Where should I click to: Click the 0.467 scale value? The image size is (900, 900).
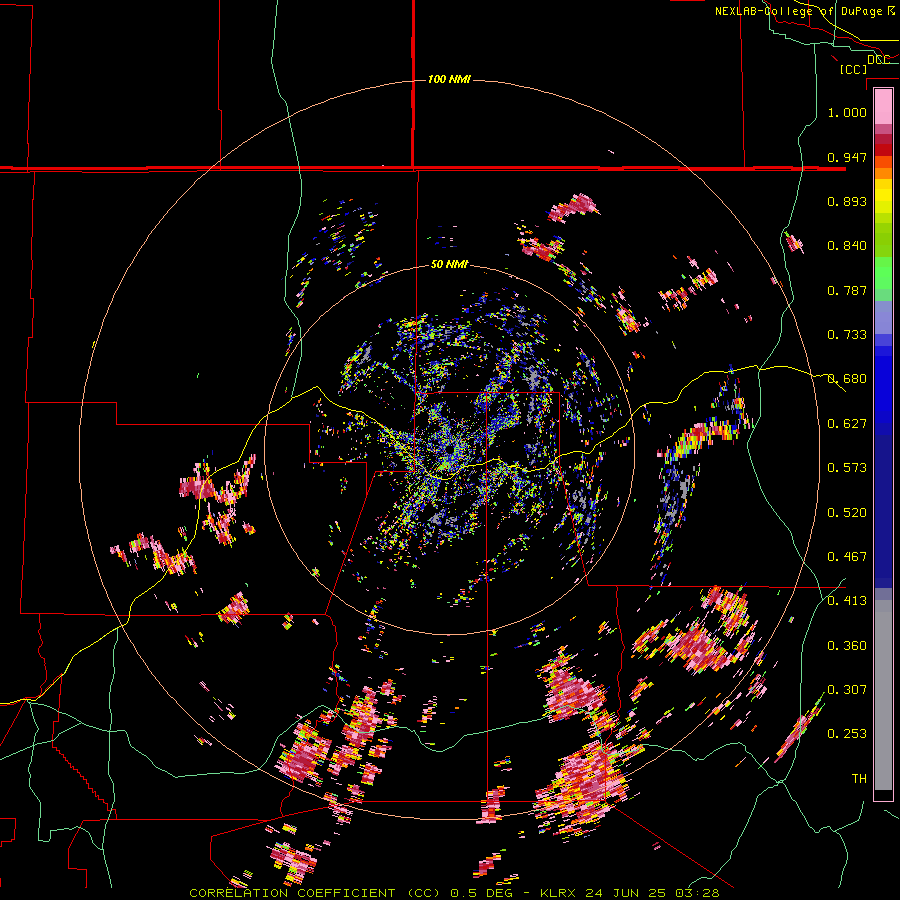click(847, 557)
